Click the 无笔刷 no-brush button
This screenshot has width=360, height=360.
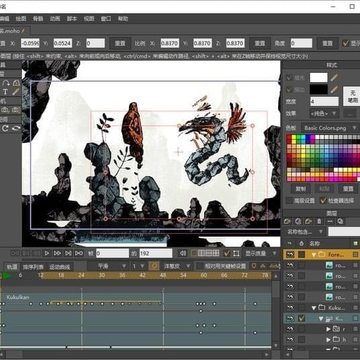tap(353, 96)
